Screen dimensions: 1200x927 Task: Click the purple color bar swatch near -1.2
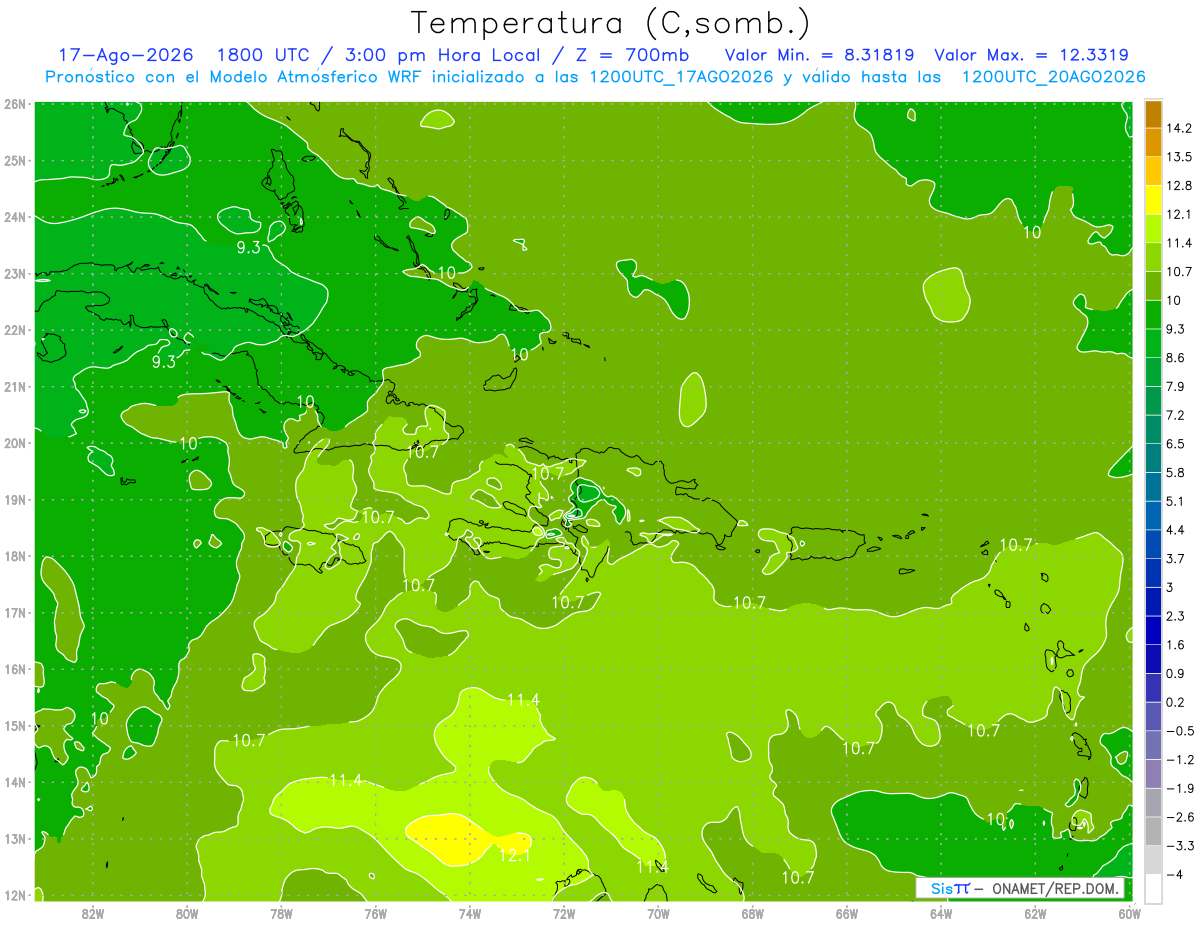[1153, 773]
